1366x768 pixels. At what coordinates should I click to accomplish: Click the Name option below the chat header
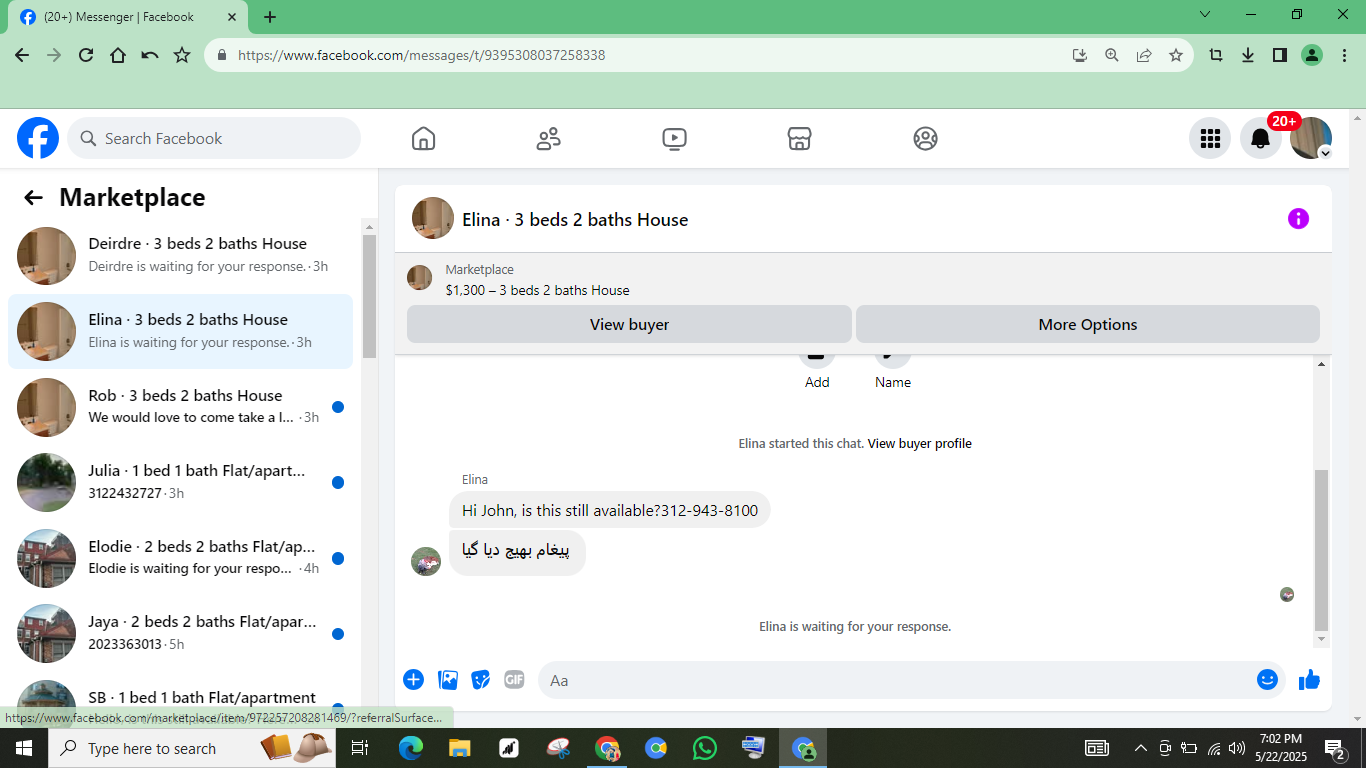coord(893,382)
